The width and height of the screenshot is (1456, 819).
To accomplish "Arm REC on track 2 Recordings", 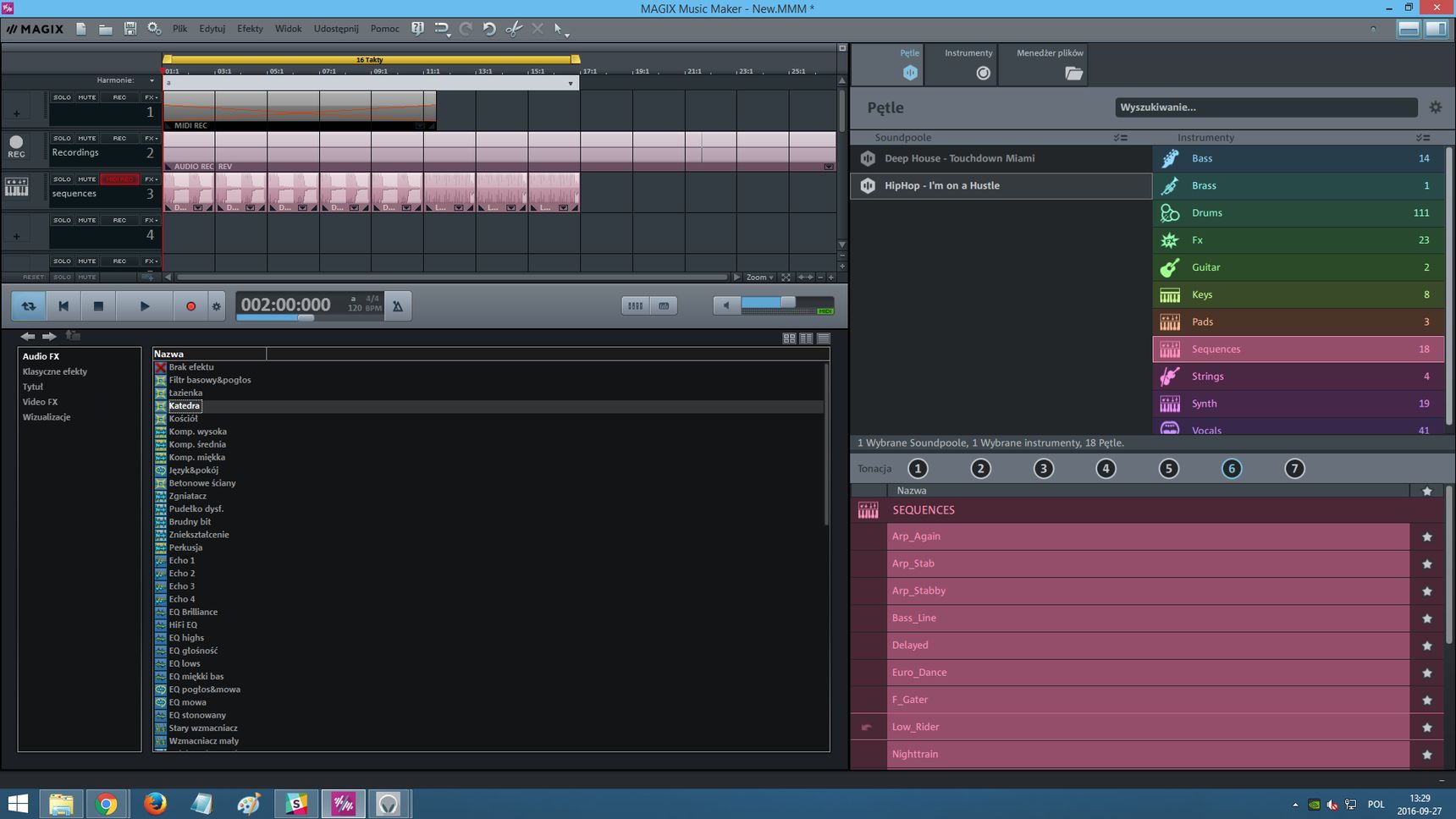I will [119, 138].
